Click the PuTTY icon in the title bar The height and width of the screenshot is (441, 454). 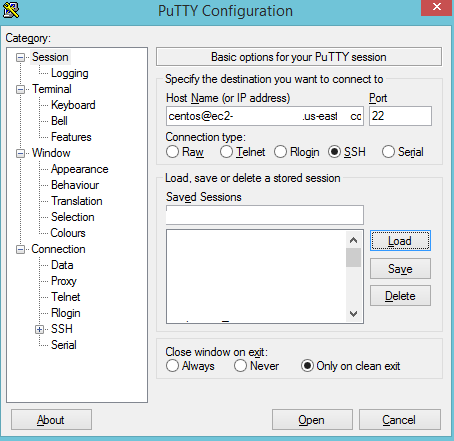[11, 10]
